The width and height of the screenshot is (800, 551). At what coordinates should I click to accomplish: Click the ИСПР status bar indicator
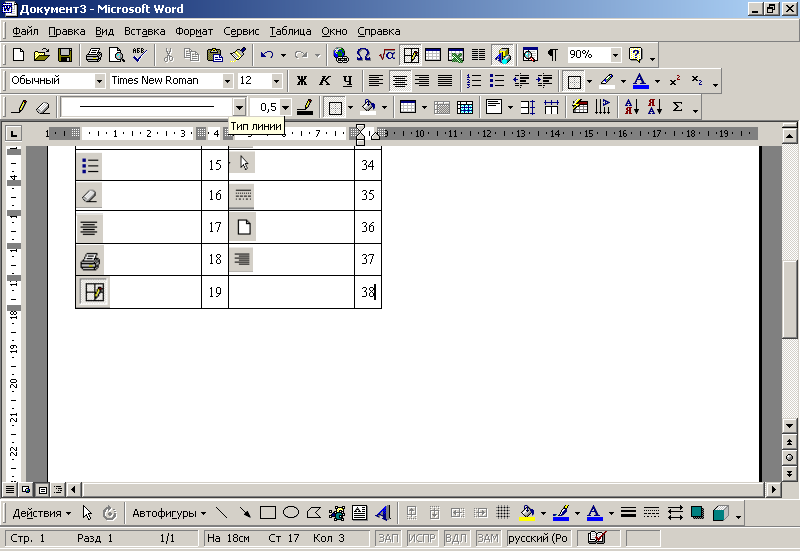422,538
